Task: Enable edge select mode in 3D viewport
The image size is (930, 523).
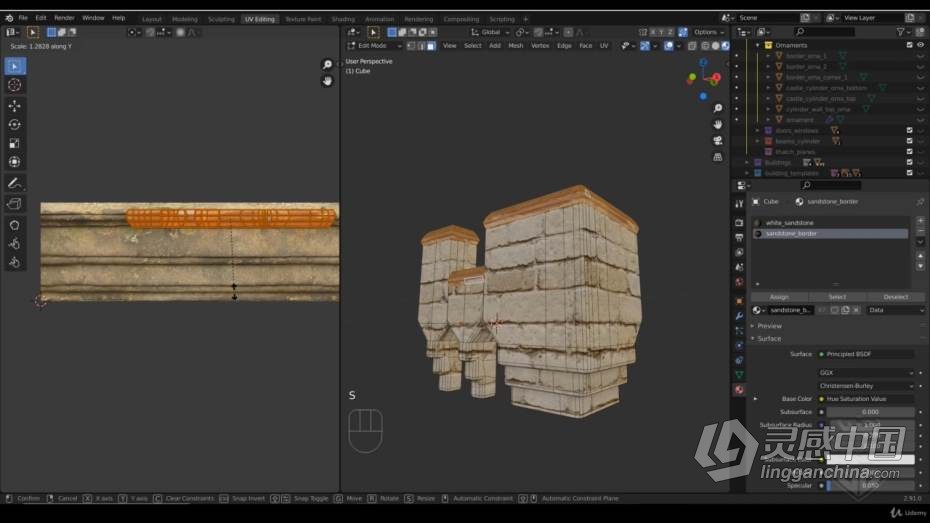Action: pyautogui.click(x=421, y=46)
